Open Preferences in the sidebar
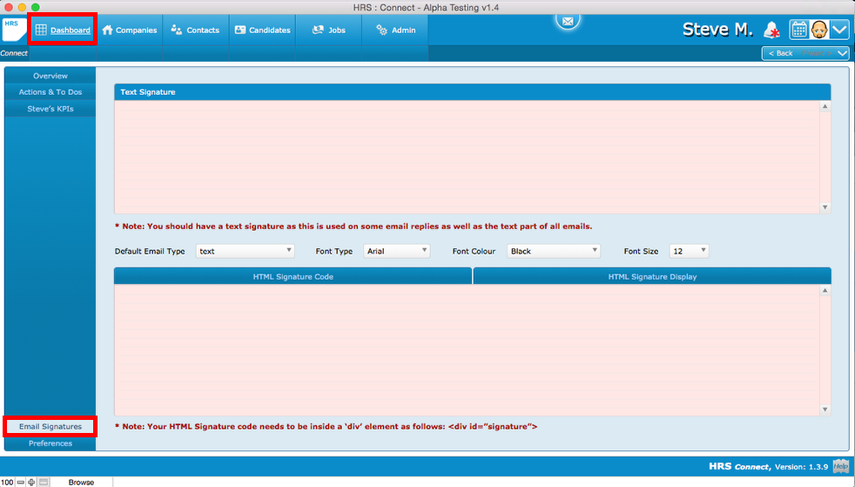 50,443
